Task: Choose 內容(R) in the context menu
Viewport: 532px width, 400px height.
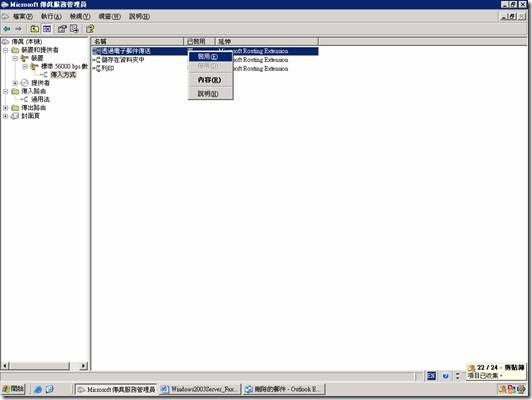Action: click(x=210, y=80)
